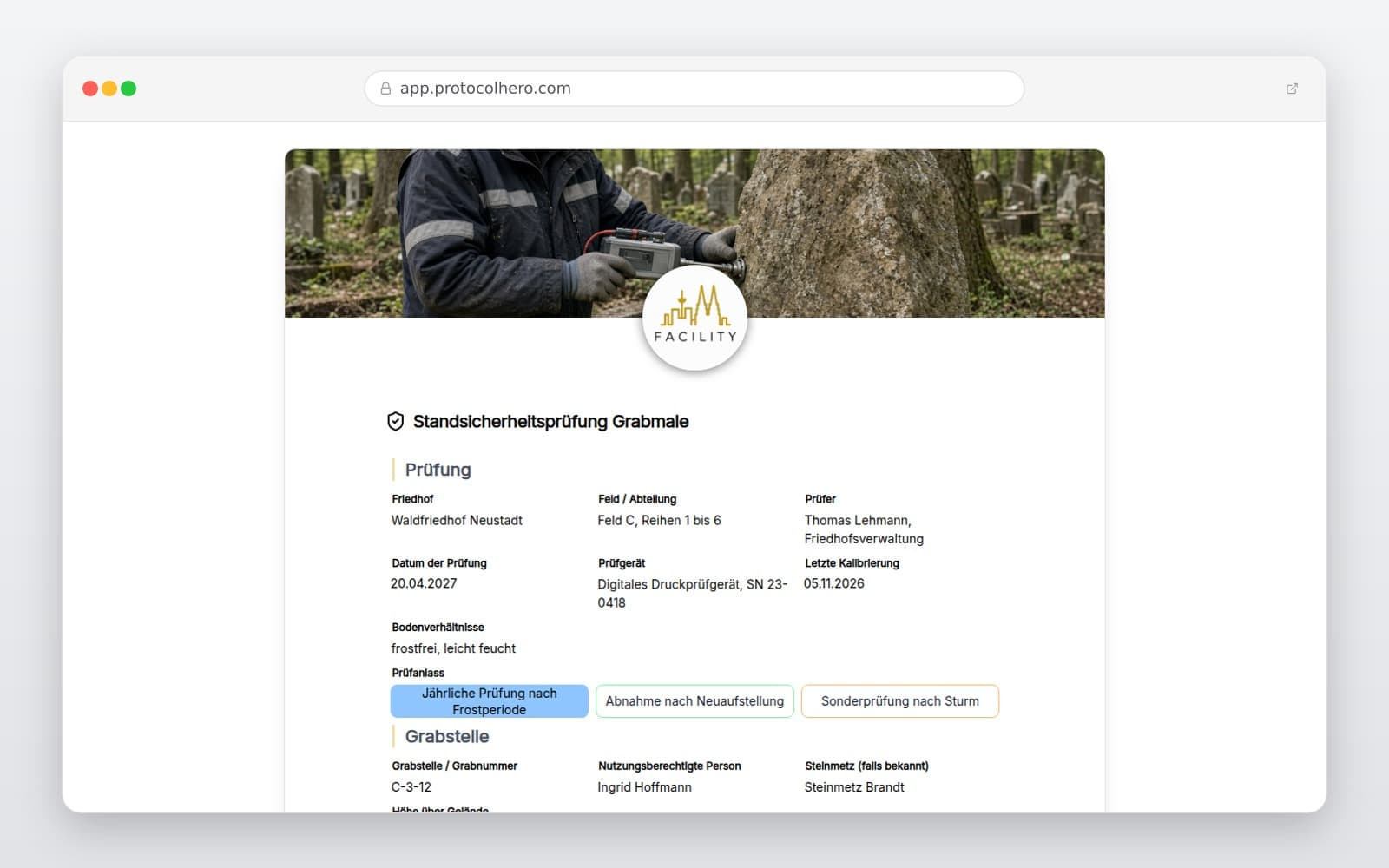Click the 'Digitales Druckprüfgerät, SN 23-0418' value

[x=692, y=594]
